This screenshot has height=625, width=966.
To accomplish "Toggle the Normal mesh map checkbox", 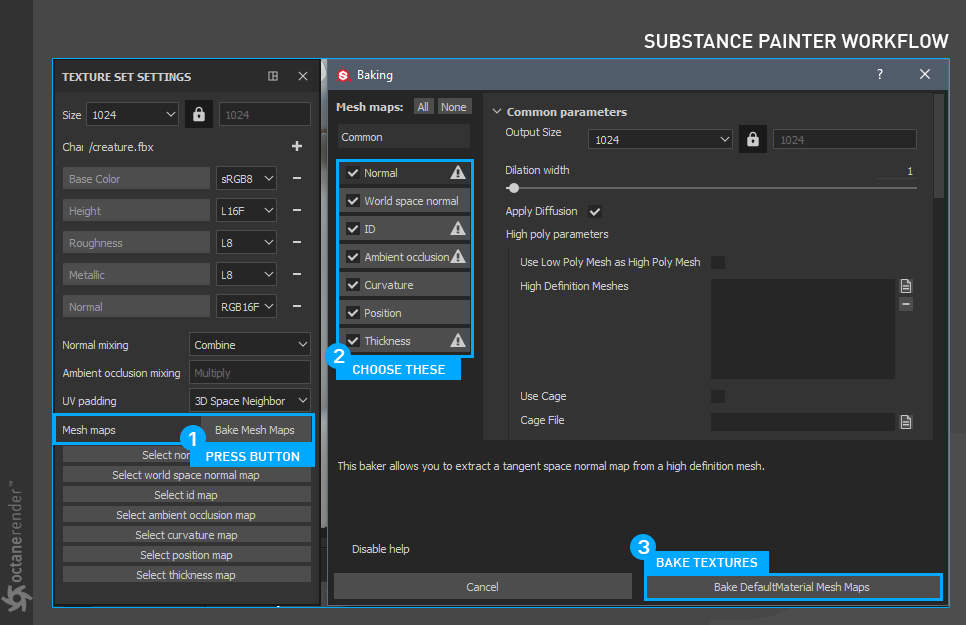I will (x=353, y=173).
